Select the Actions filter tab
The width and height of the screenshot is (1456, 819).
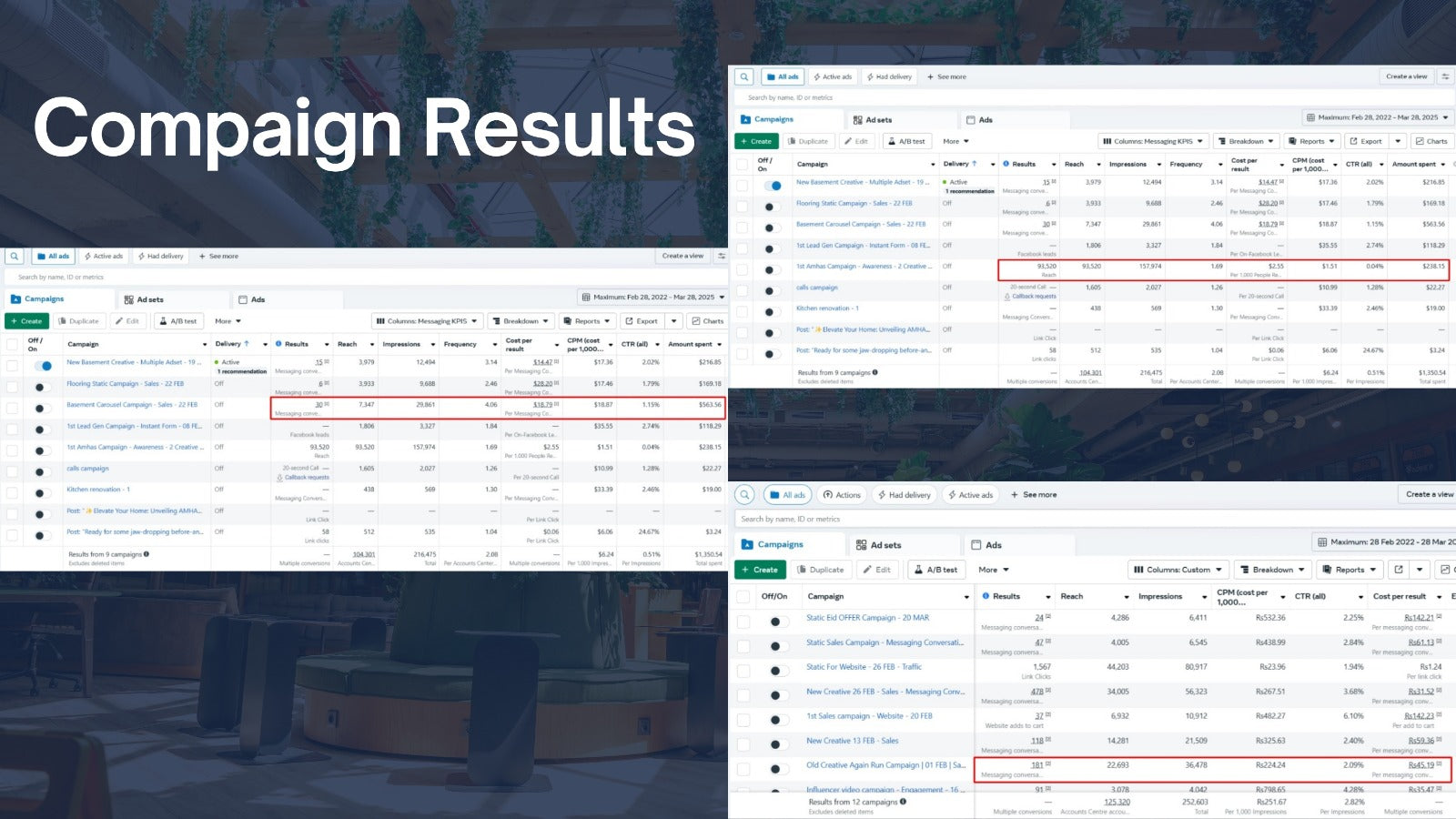841,495
